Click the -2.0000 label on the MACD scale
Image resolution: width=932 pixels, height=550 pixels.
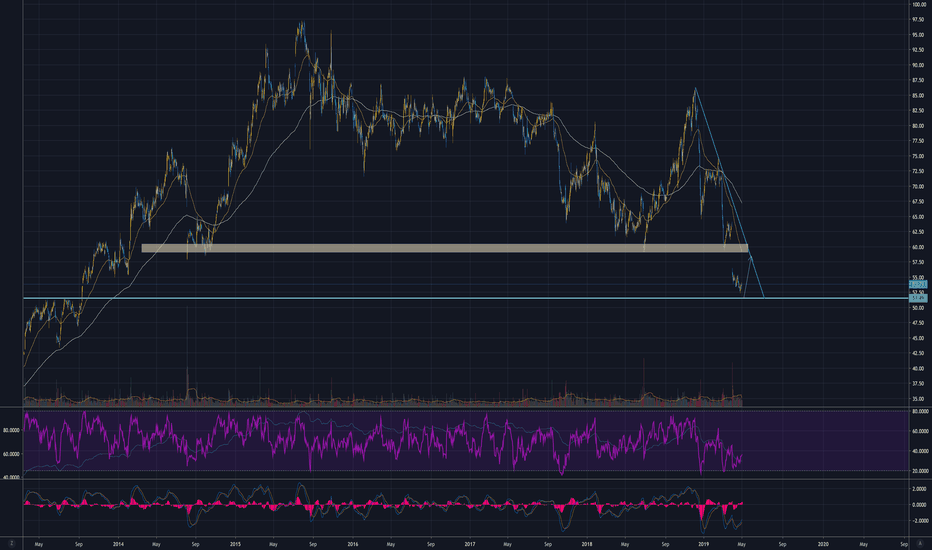[x=919, y=521]
